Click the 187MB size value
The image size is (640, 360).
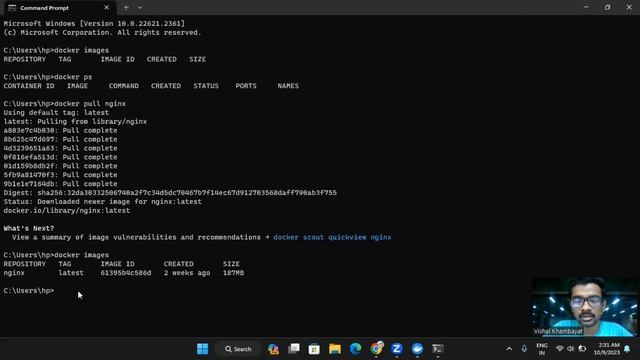tap(233, 273)
